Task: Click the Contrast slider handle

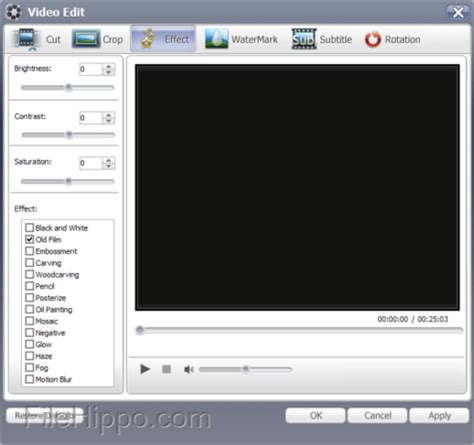Action: pos(69,135)
